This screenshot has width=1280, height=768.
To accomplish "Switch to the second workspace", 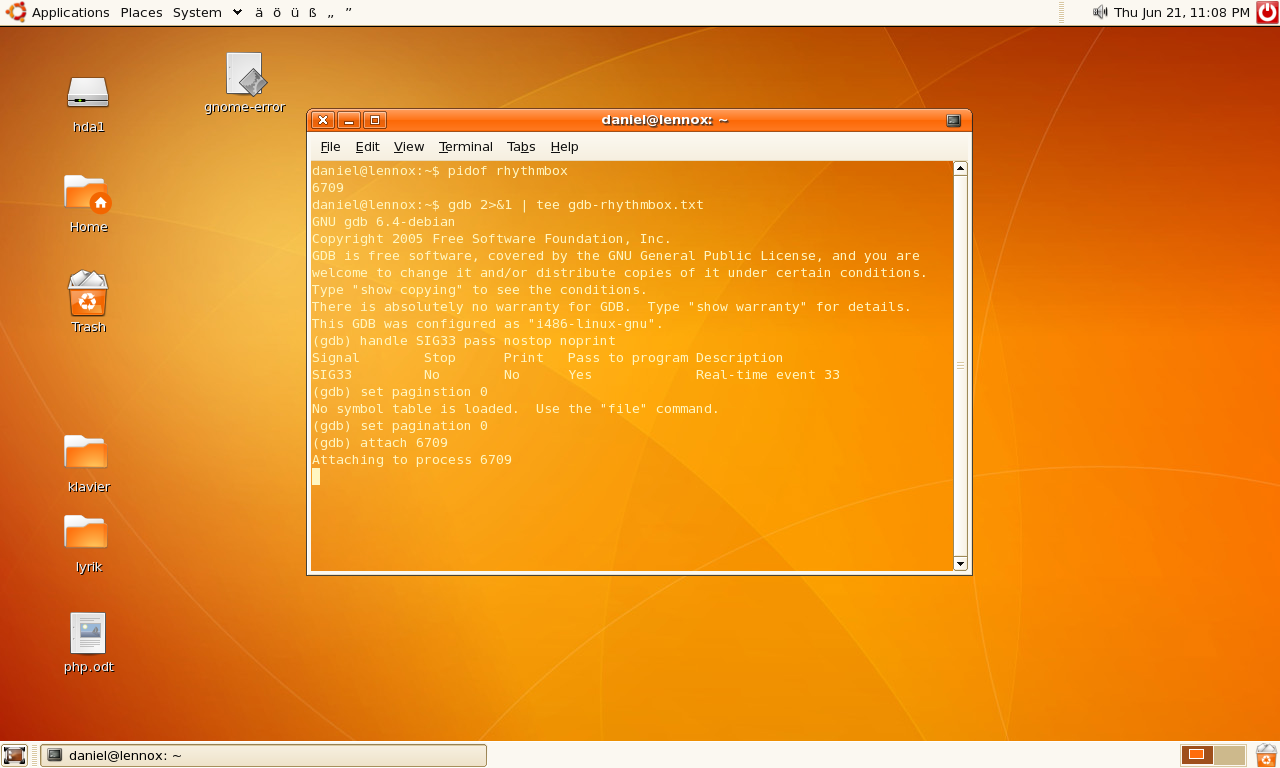I will pos(1230,755).
